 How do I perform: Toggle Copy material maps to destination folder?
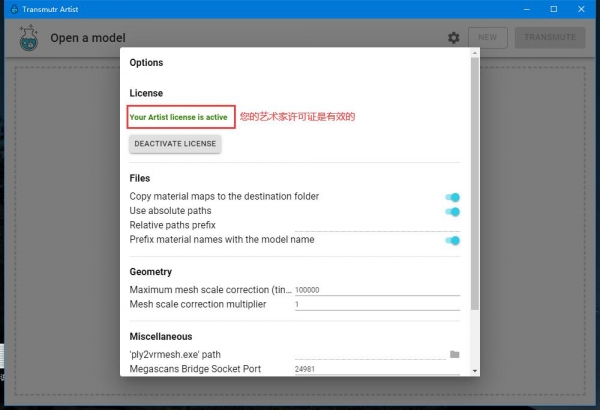pyautogui.click(x=453, y=197)
